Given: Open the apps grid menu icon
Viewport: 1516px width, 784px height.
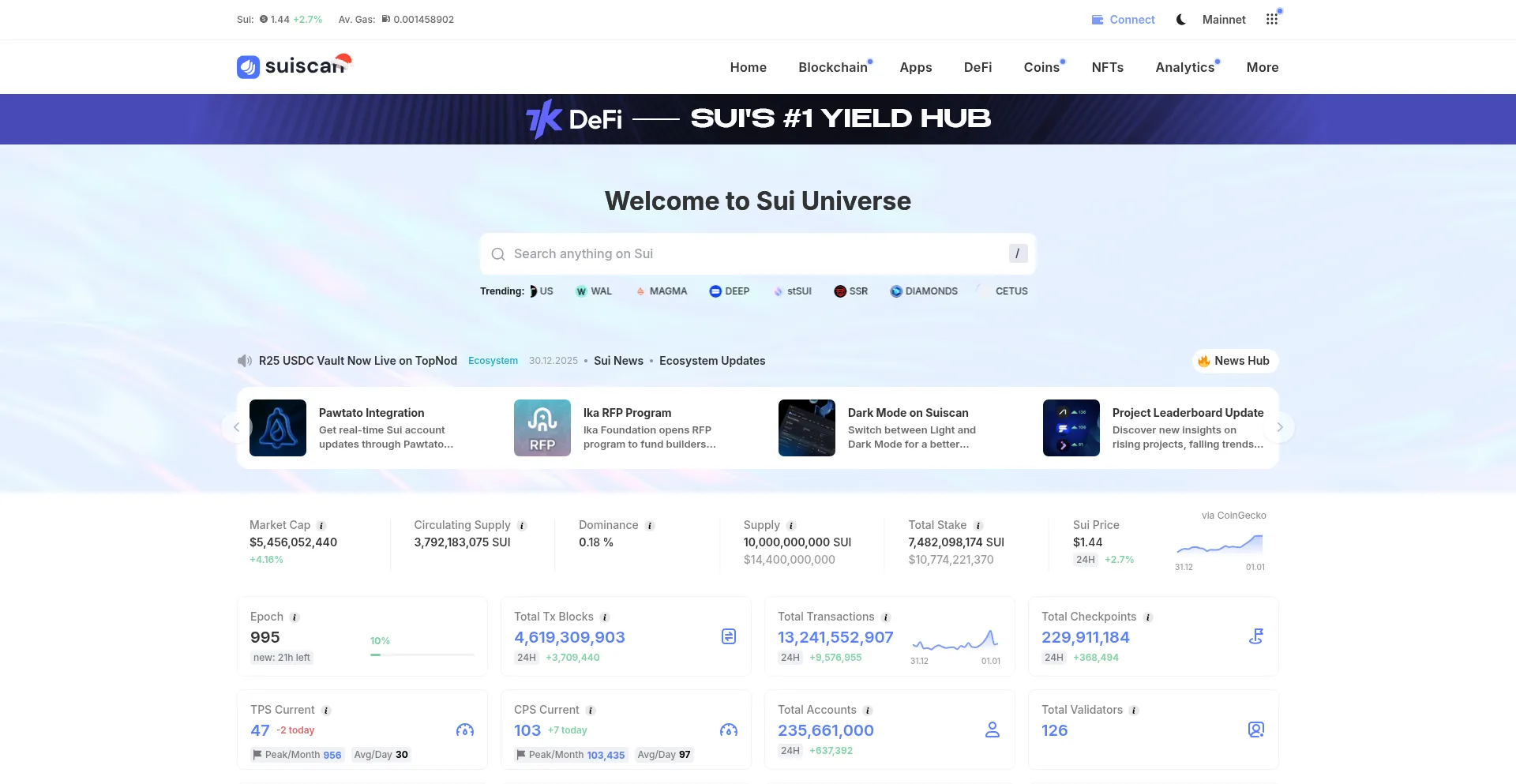Looking at the screenshot, I should pos(1271,20).
